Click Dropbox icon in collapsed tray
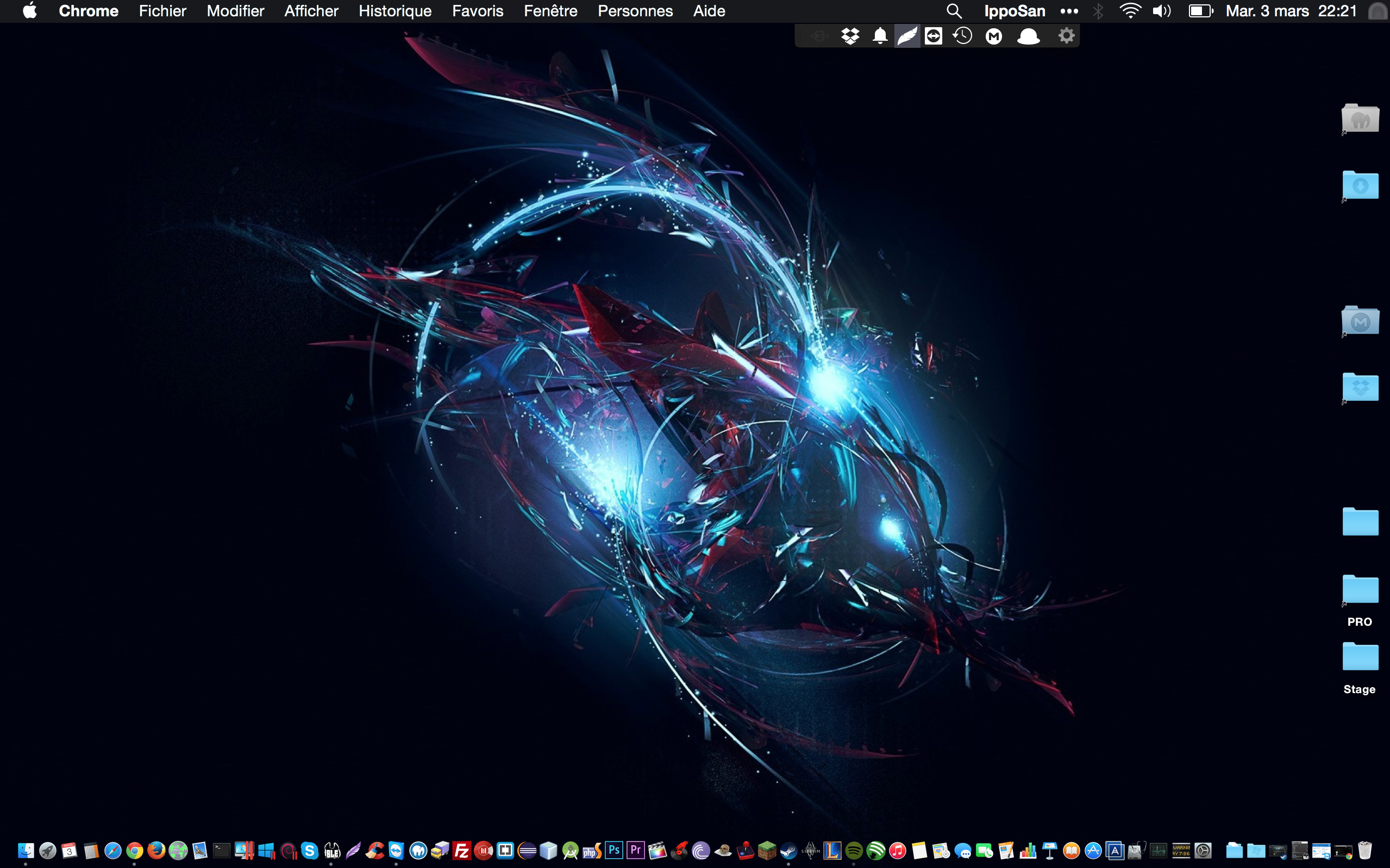 [850, 36]
